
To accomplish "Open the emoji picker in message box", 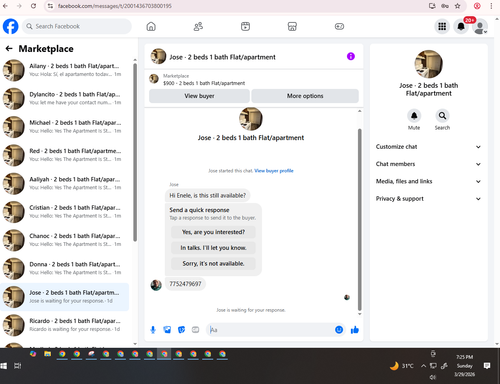I will pyautogui.click(x=339, y=330).
